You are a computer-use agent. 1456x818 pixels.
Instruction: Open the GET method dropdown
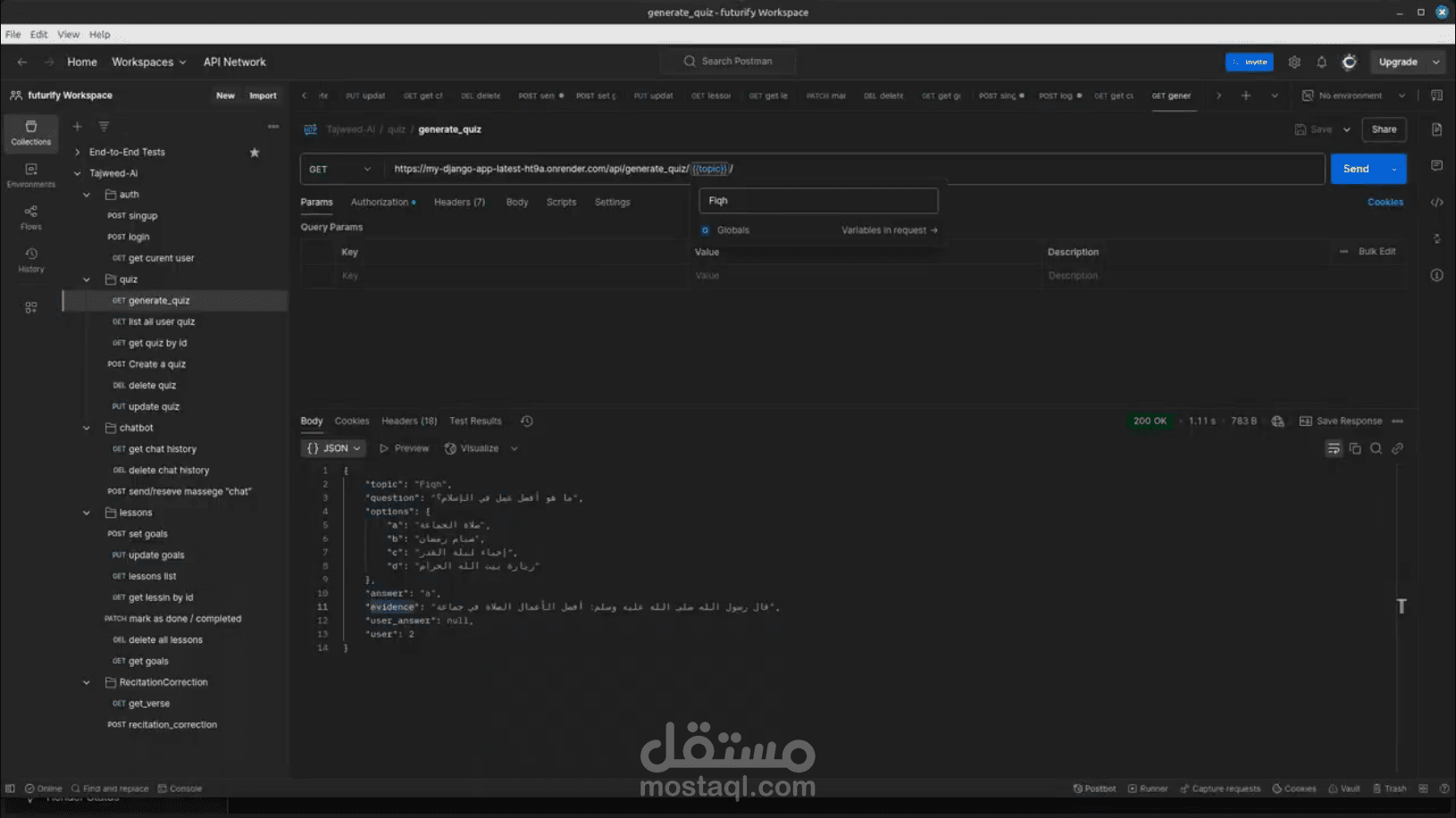[x=339, y=170]
